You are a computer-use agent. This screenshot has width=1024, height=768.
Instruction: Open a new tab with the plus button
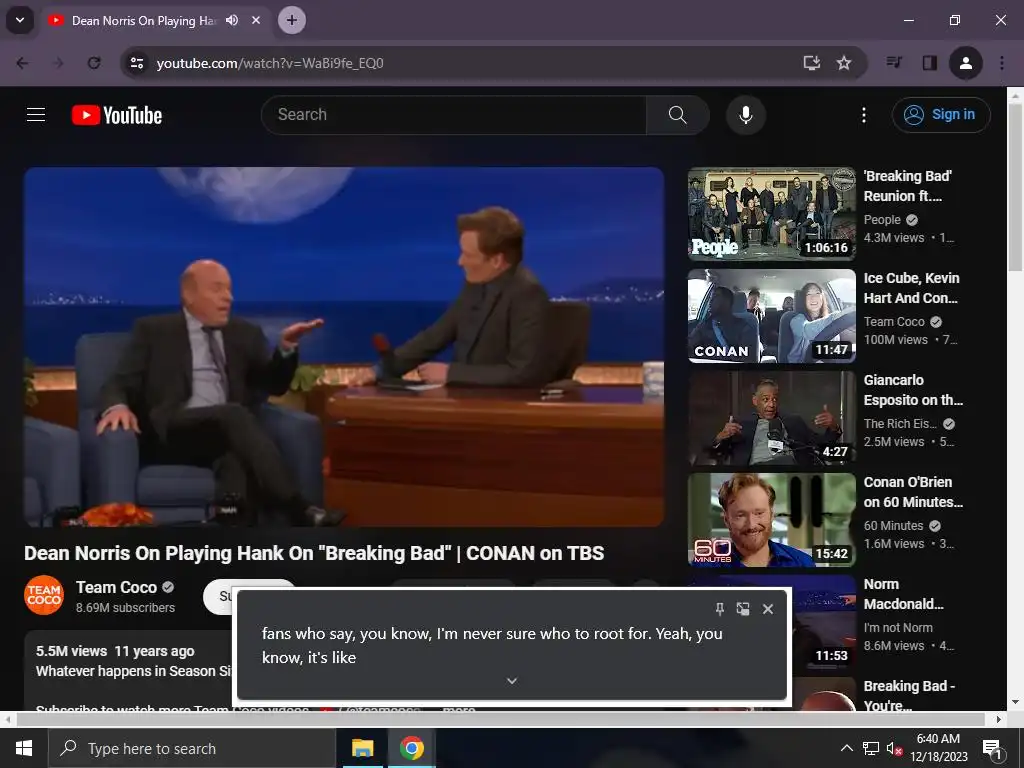coord(292,20)
